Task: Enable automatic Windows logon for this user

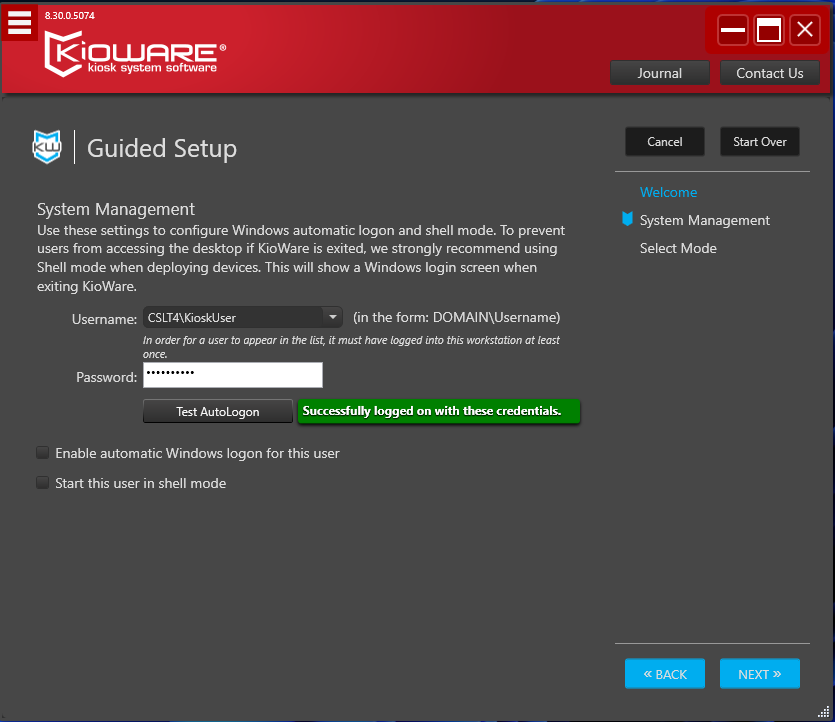Action: [x=43, y=453]
